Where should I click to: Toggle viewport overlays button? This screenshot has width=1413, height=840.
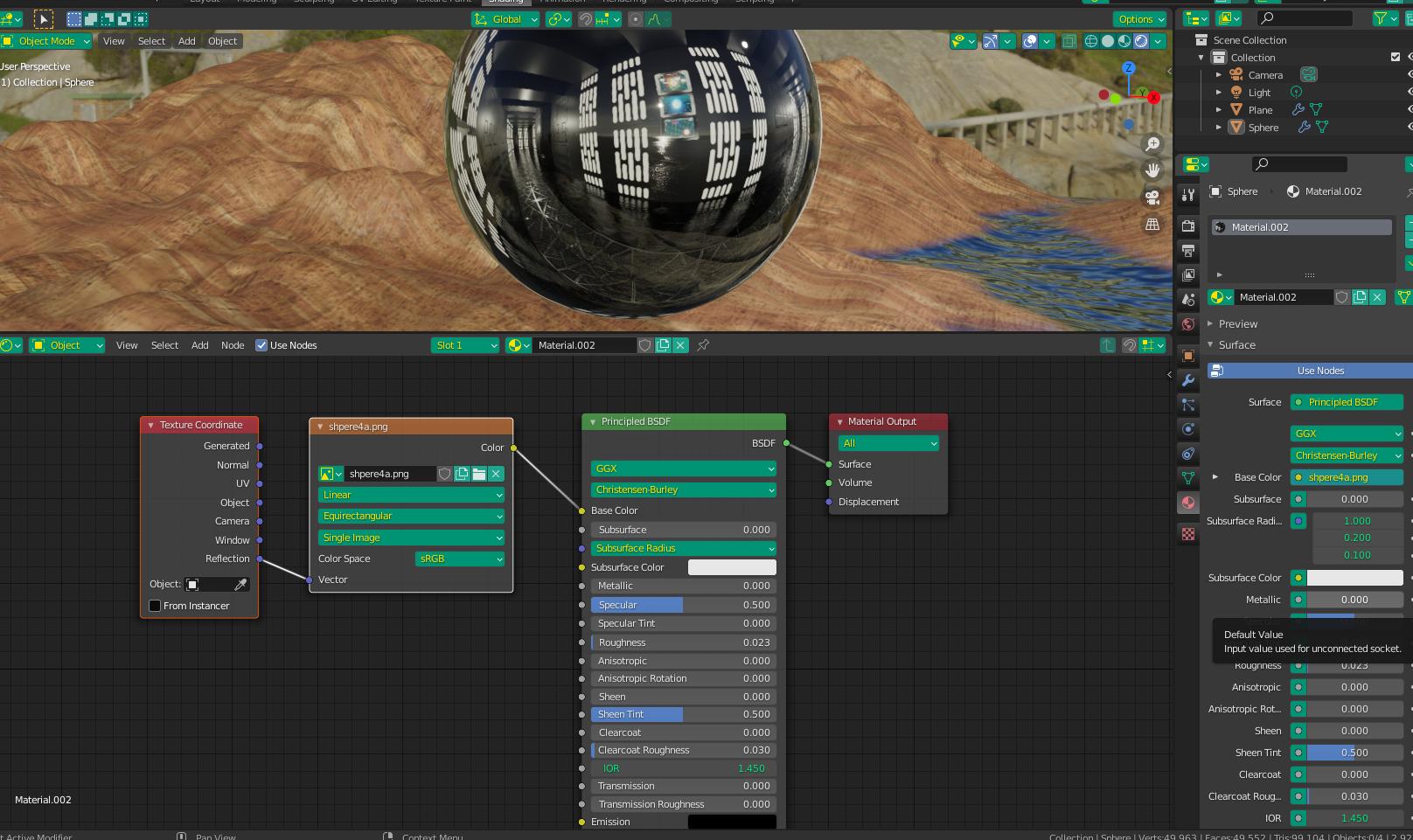click(x=1030, y=41)
